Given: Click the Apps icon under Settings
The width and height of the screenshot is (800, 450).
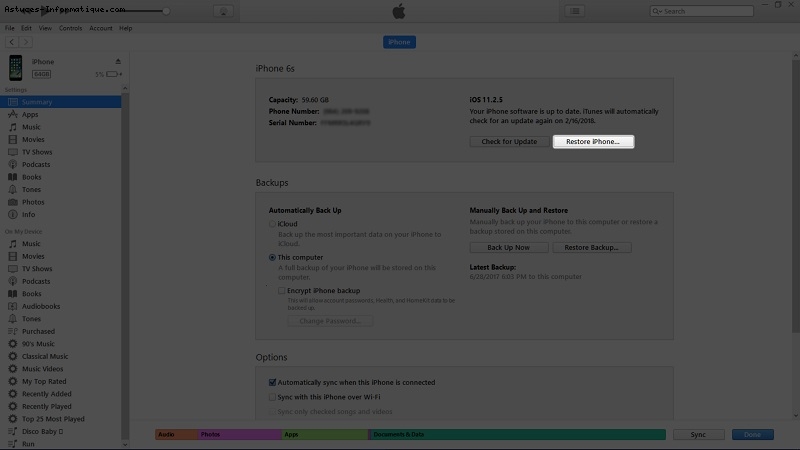Looking at the screenshot, I should pos(13,114).
